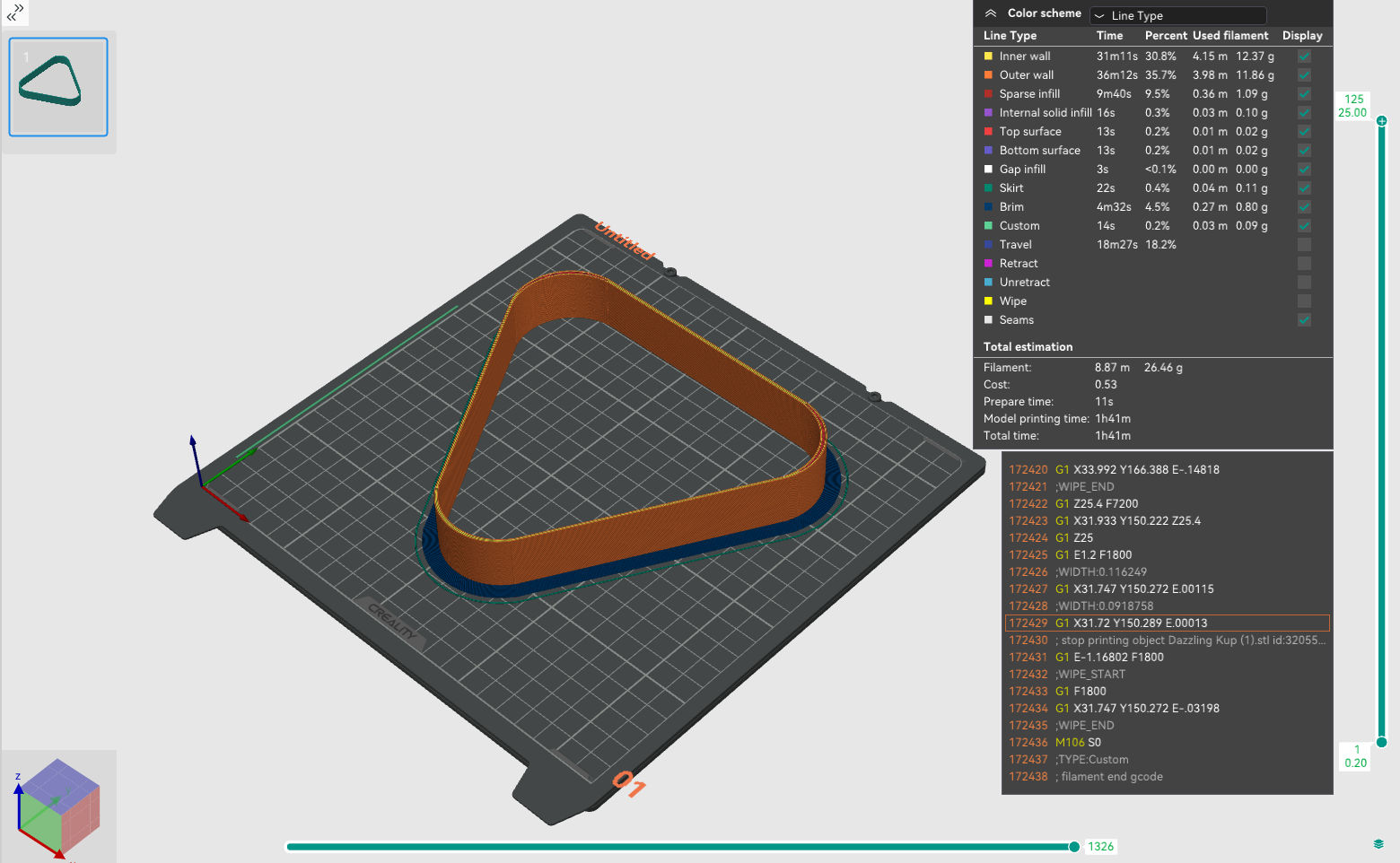Click the Model printing time value 1h41m
The image size is (1400, 863).
click(x=1113, y=419)
